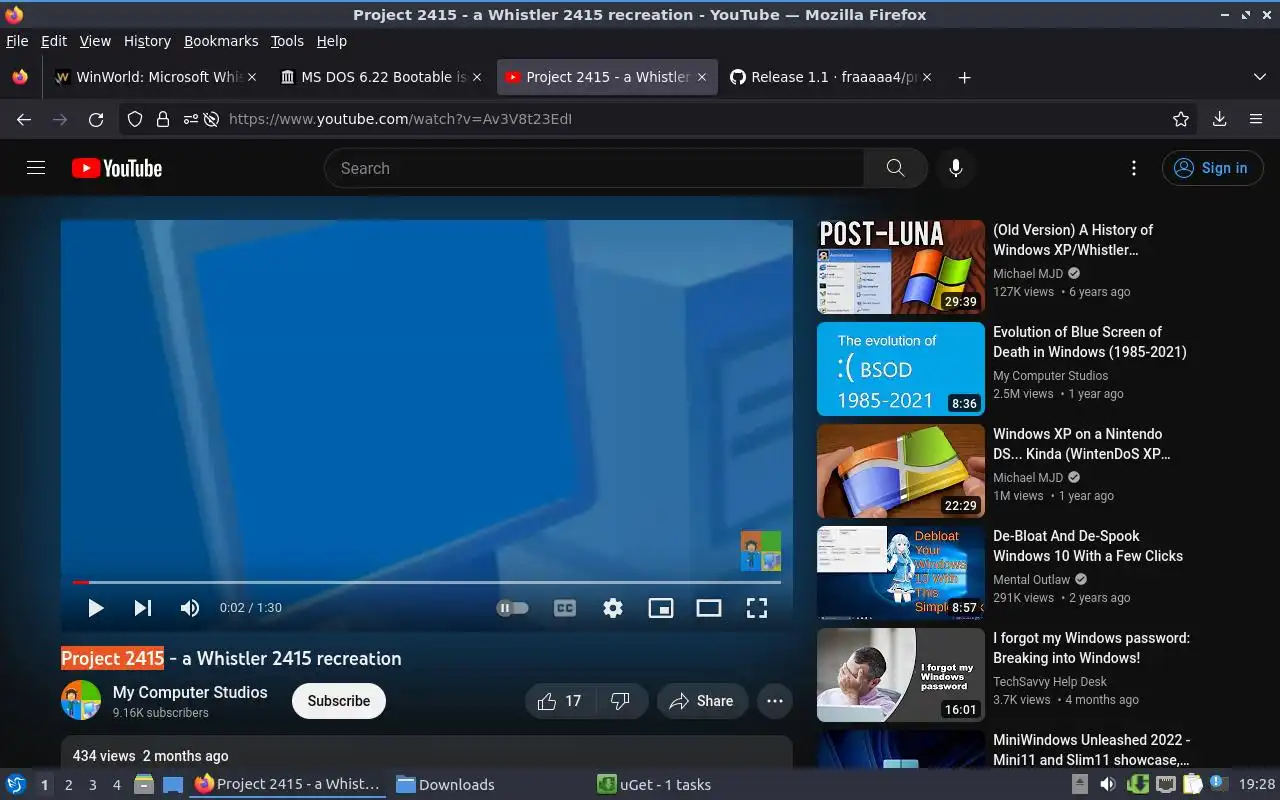Open the History menu
The width and height of the screenshot is (1280, 800).
point(147,41)
